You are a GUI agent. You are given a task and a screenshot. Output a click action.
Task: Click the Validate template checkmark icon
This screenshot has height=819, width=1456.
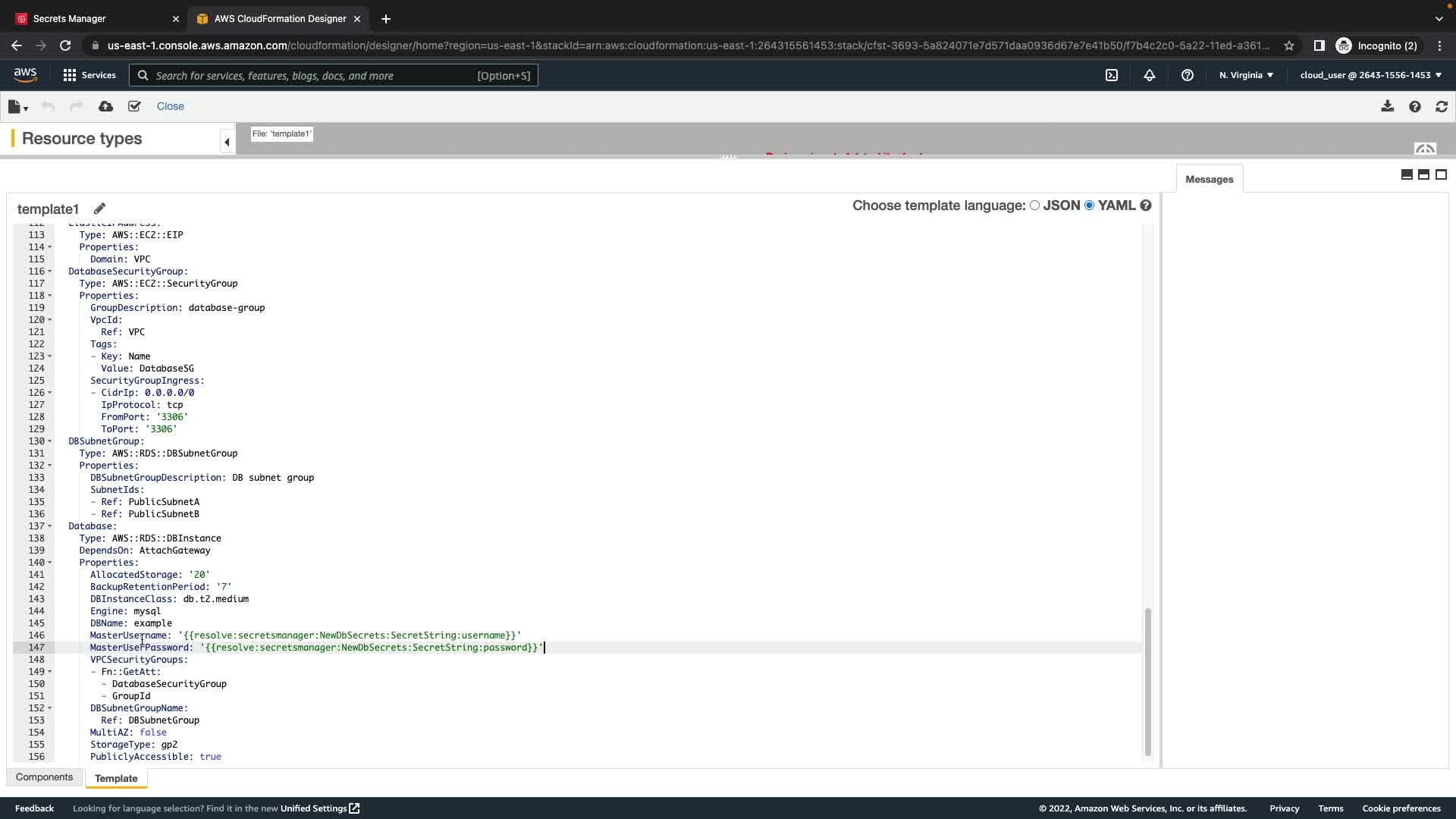pos(134,106)
